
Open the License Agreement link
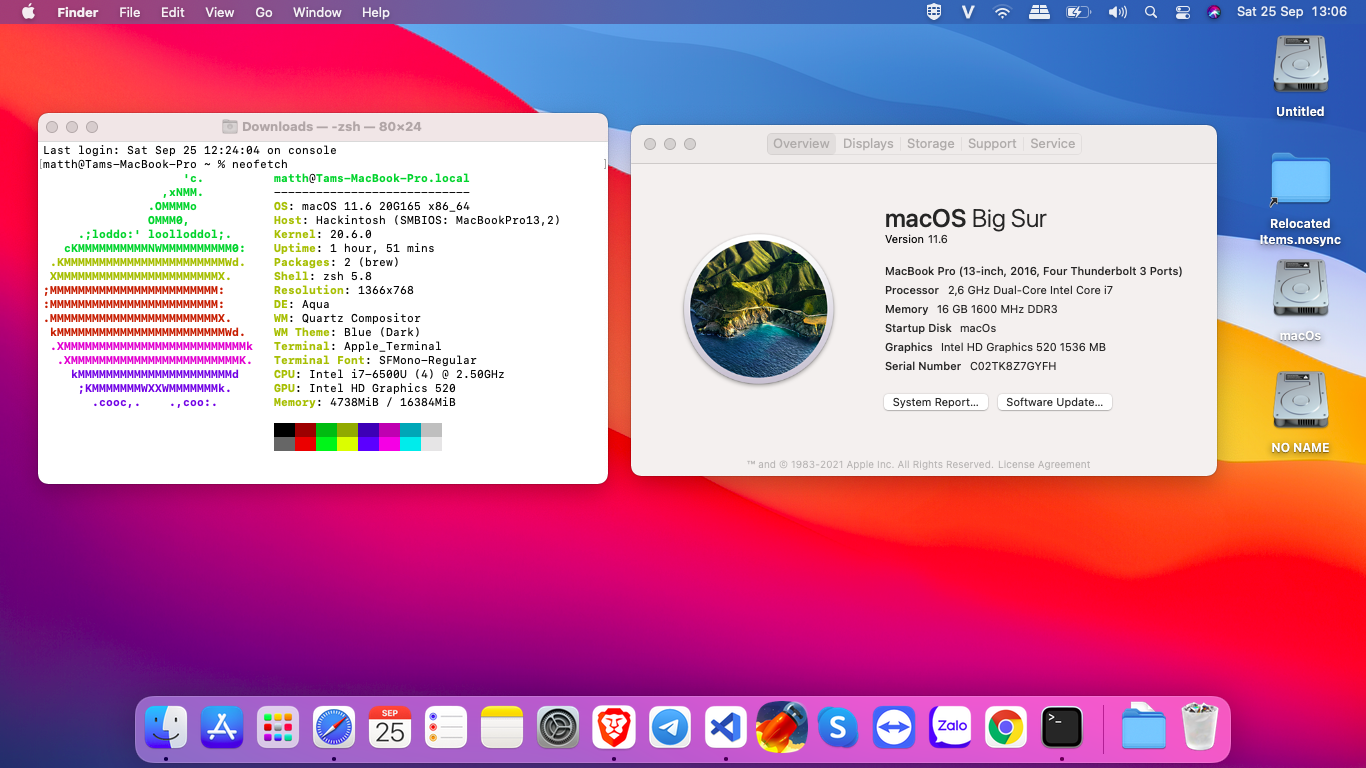point(1044,465)
